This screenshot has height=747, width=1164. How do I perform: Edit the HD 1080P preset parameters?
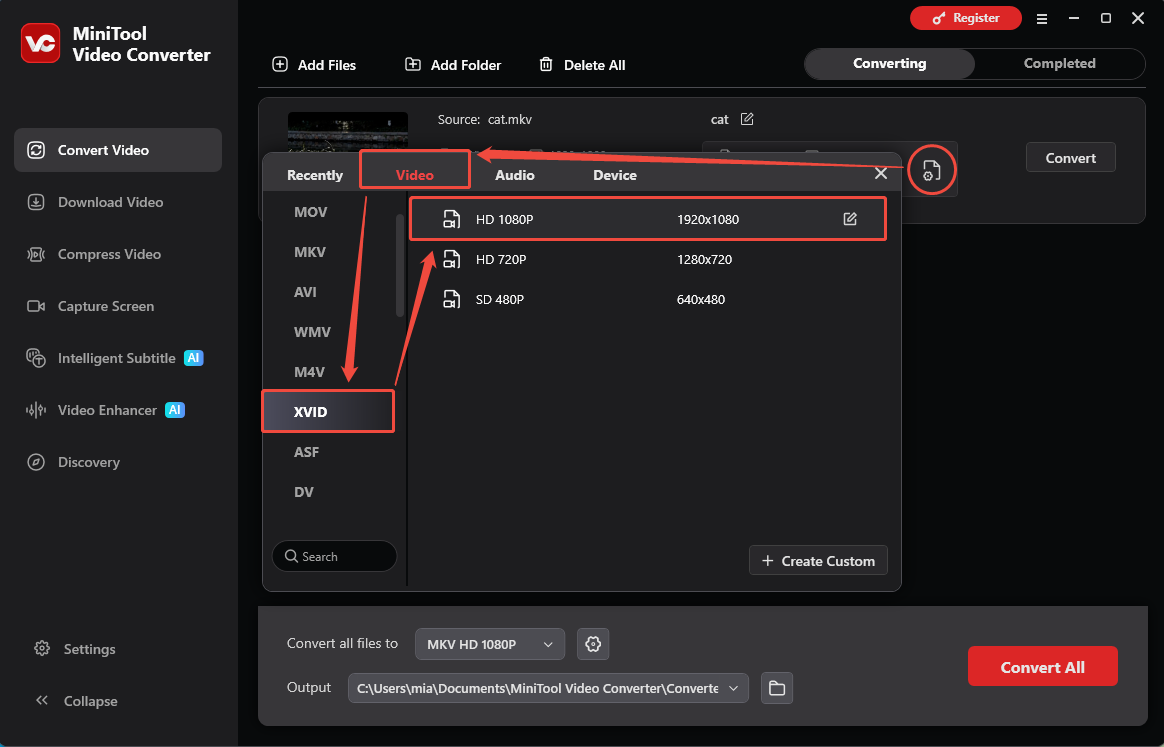tap(850, 219)
